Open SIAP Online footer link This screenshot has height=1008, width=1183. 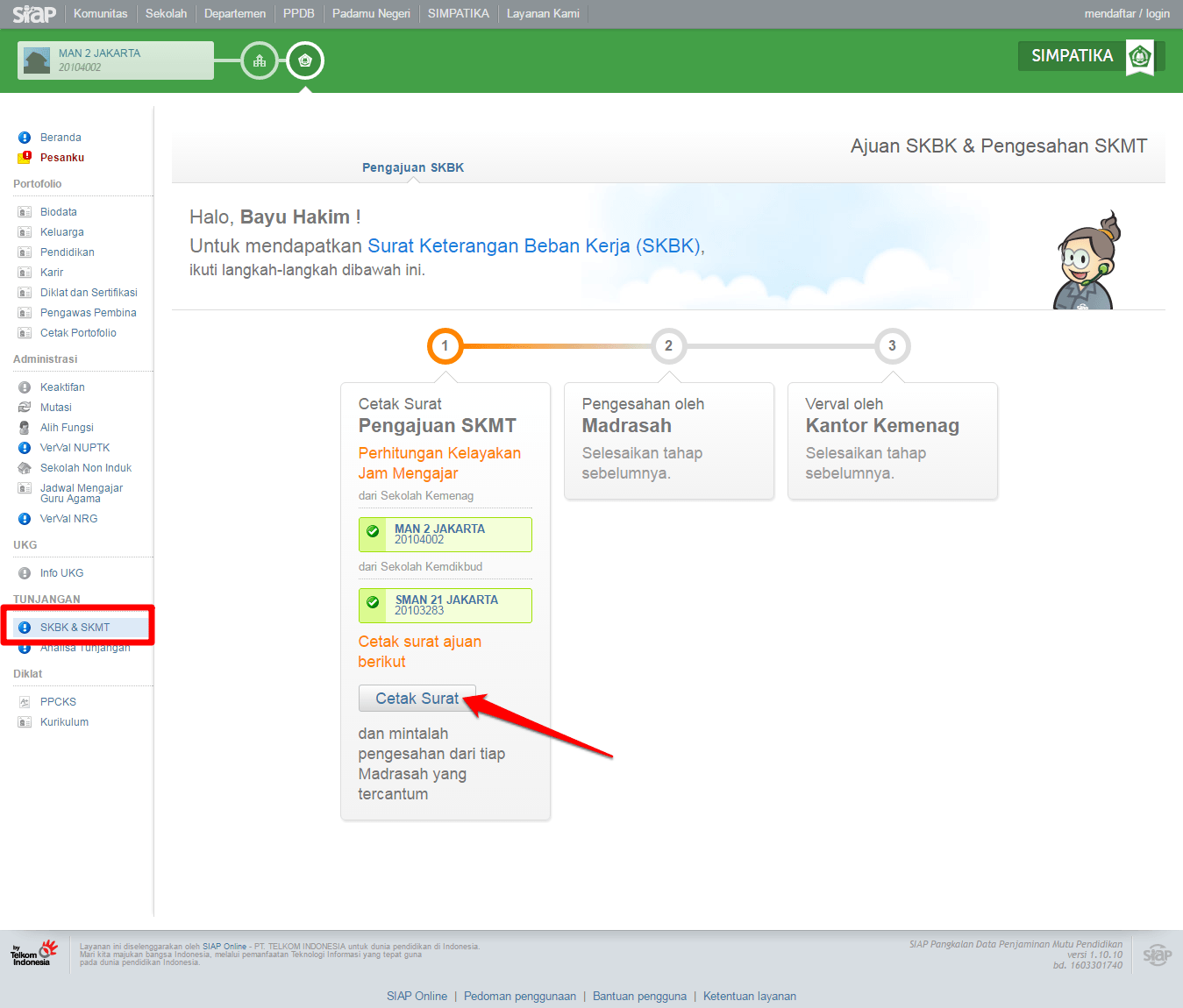coord(417,997)
